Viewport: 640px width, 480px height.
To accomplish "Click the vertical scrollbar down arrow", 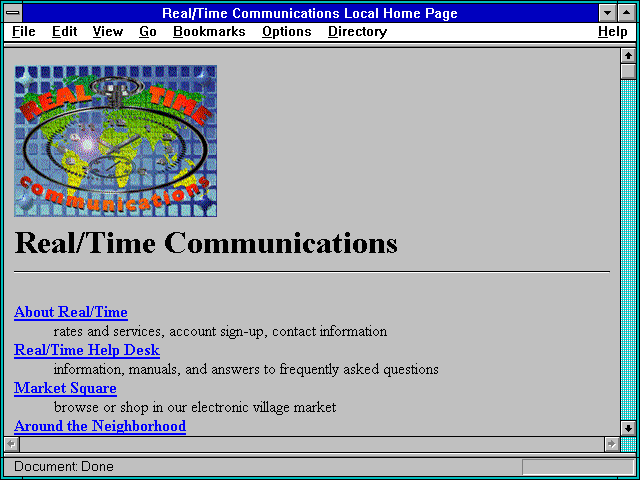I will point(628,428).
